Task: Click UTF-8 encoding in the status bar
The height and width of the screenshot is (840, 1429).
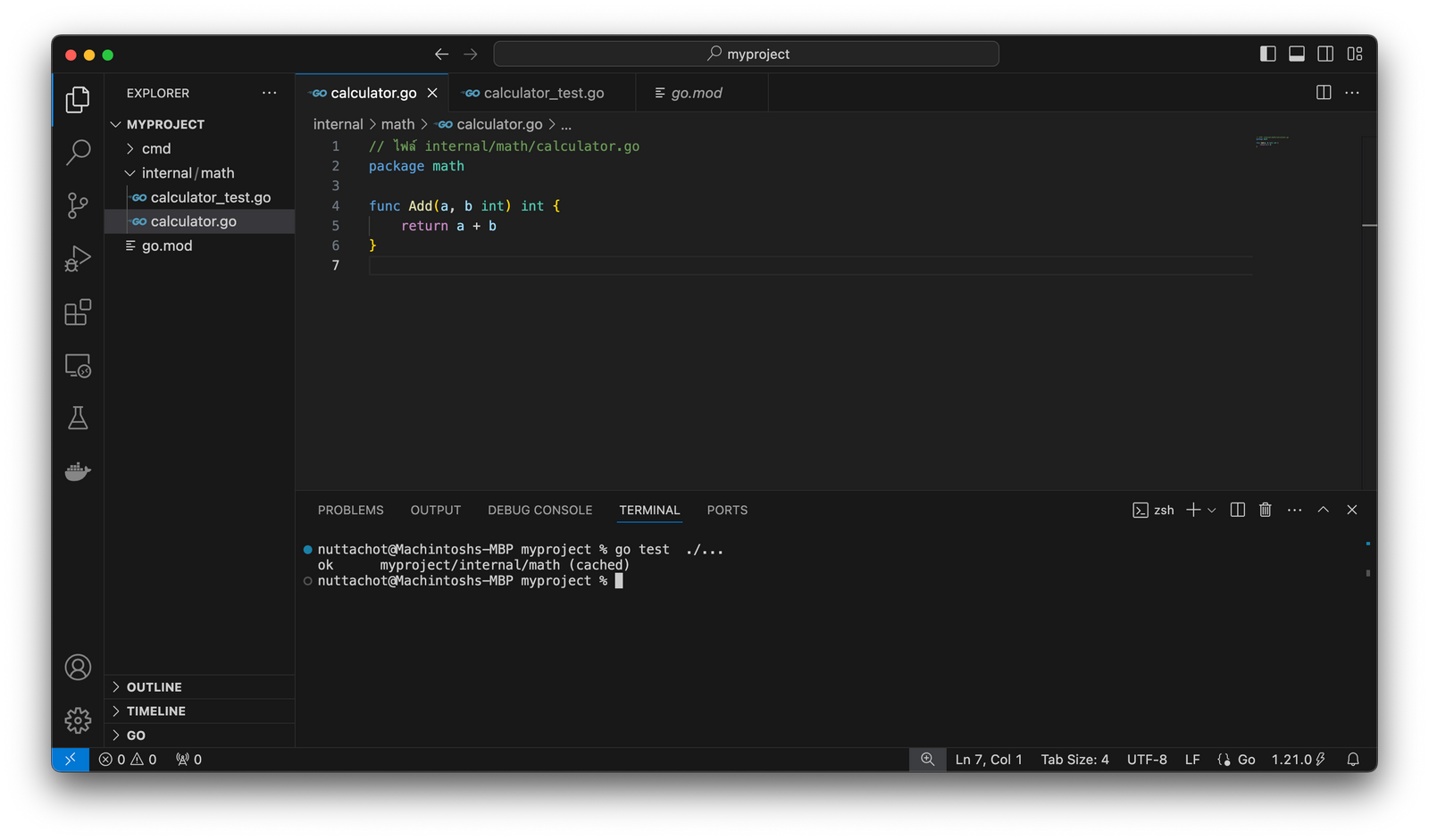Action: [x=1146, y=760]
